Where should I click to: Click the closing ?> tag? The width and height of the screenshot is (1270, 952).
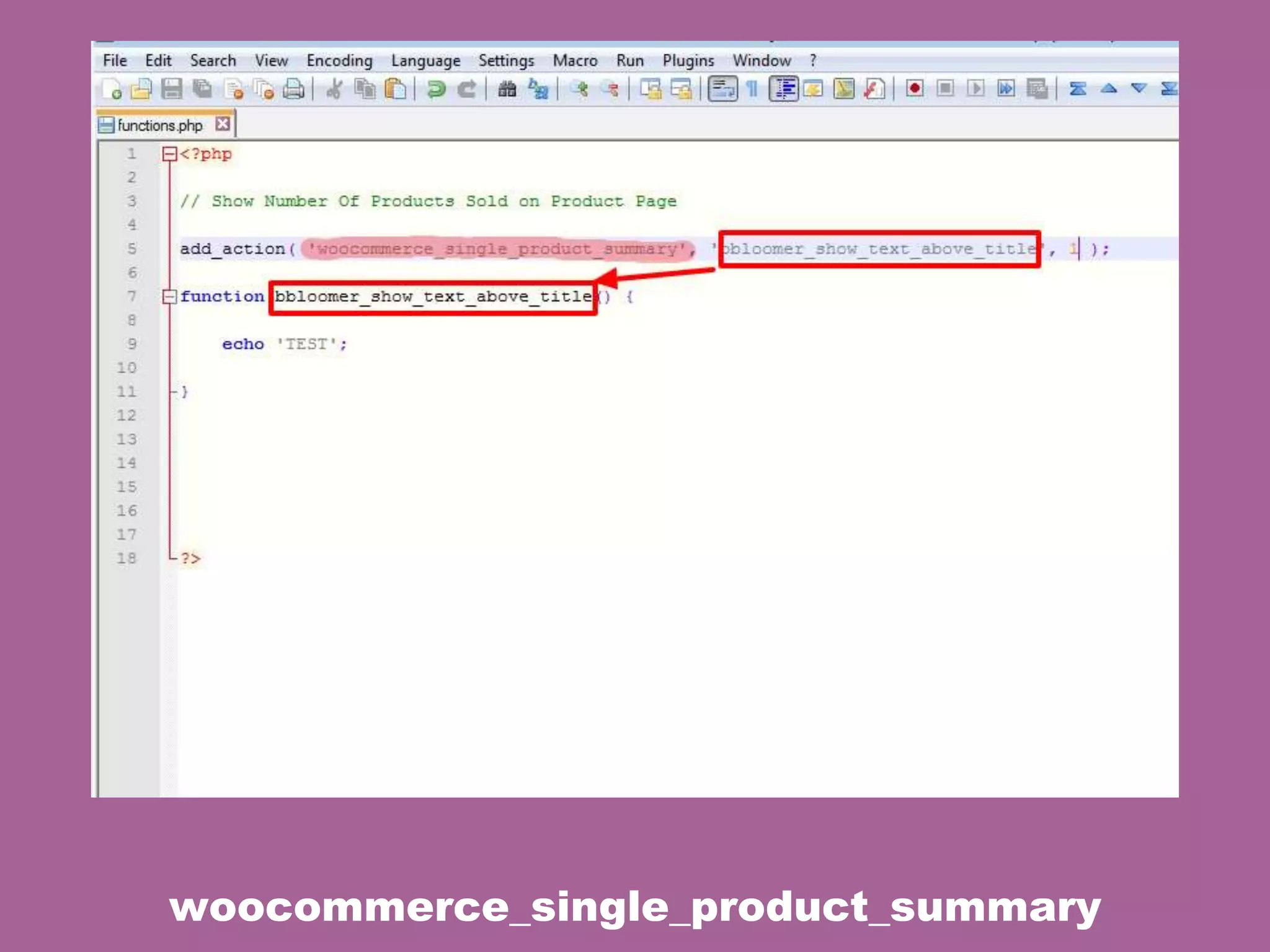click(x=190, y=559)
